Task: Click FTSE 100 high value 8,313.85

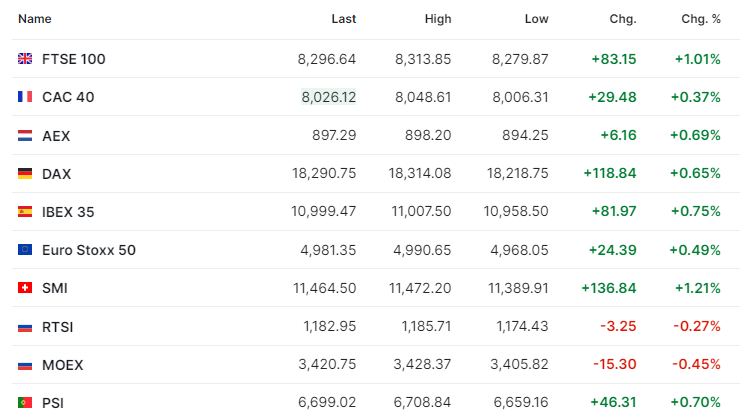Action: (423, 59)
